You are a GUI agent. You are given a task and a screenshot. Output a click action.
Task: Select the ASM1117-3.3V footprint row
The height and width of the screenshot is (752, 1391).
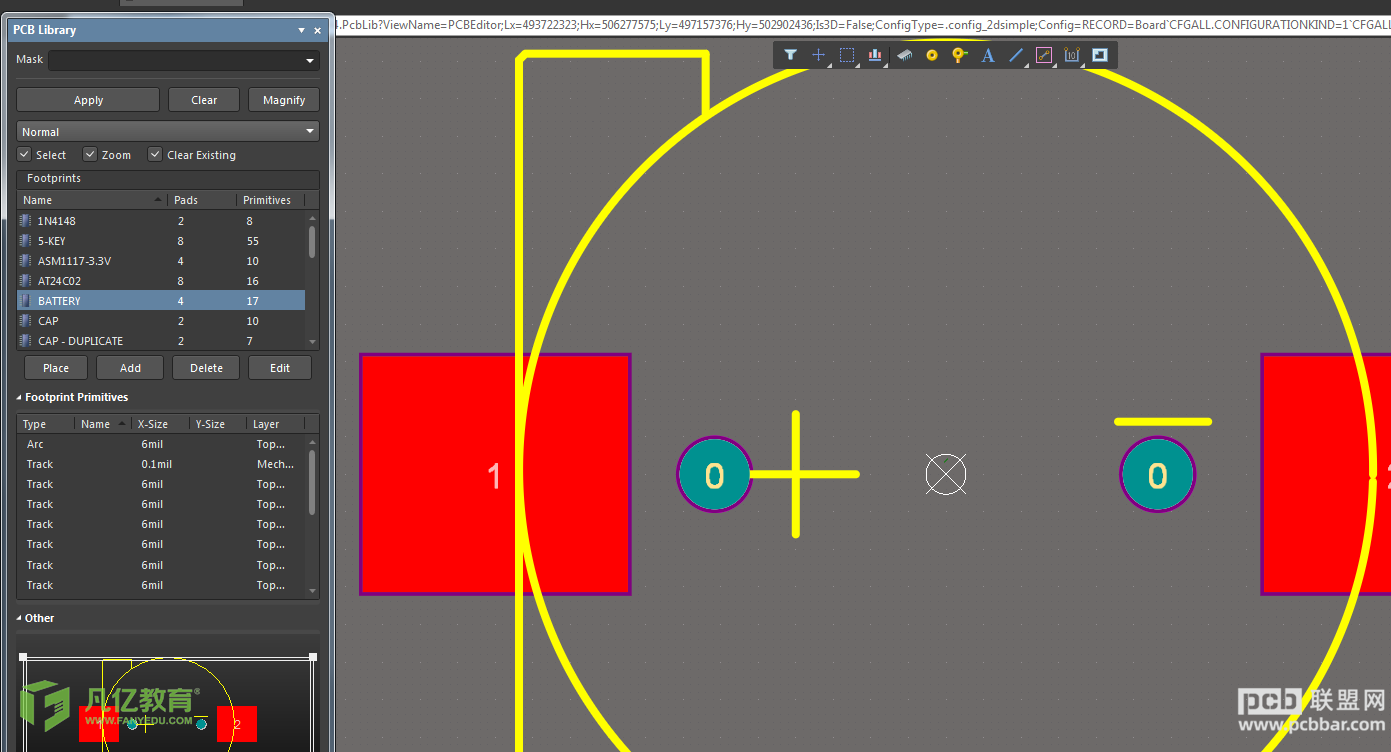click(x=161, y=260)
